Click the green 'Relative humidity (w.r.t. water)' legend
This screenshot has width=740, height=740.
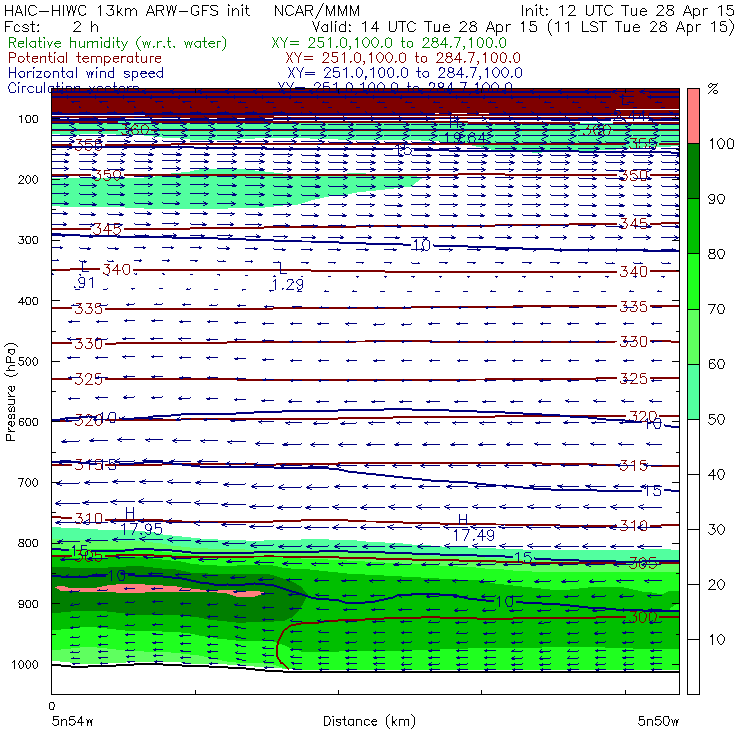pyautogui.click(x=118, y=43)
